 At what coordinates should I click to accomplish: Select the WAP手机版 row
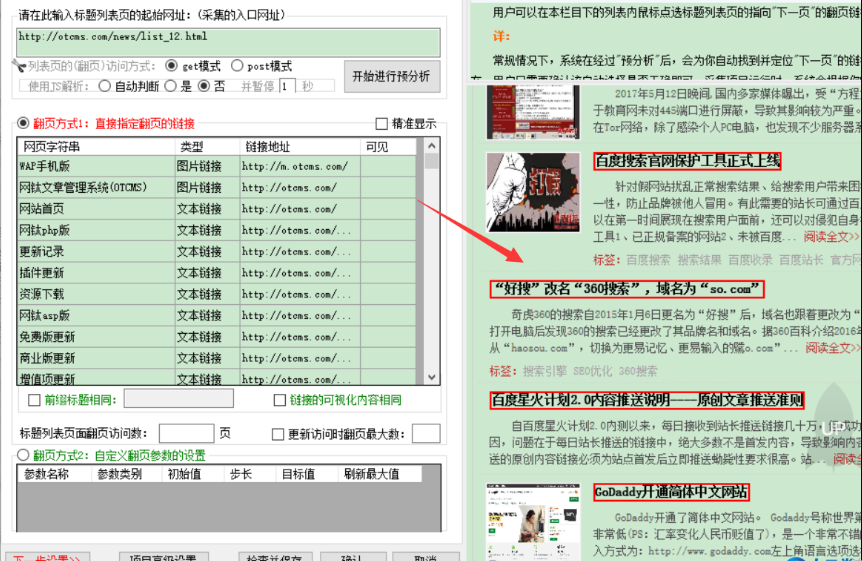pos(217,166)
